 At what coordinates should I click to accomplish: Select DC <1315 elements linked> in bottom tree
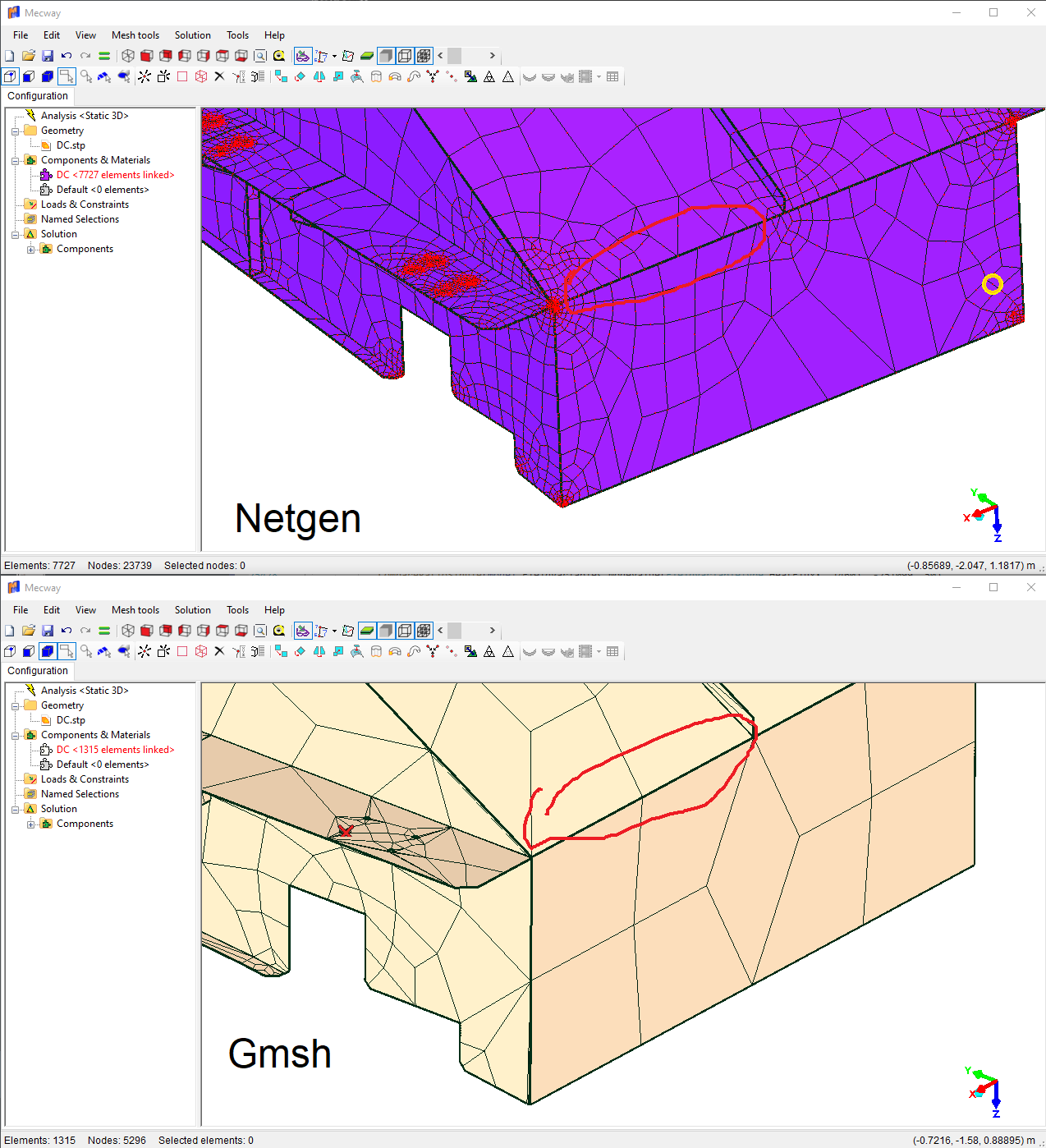pyautogui.click(x=115, y=750)
